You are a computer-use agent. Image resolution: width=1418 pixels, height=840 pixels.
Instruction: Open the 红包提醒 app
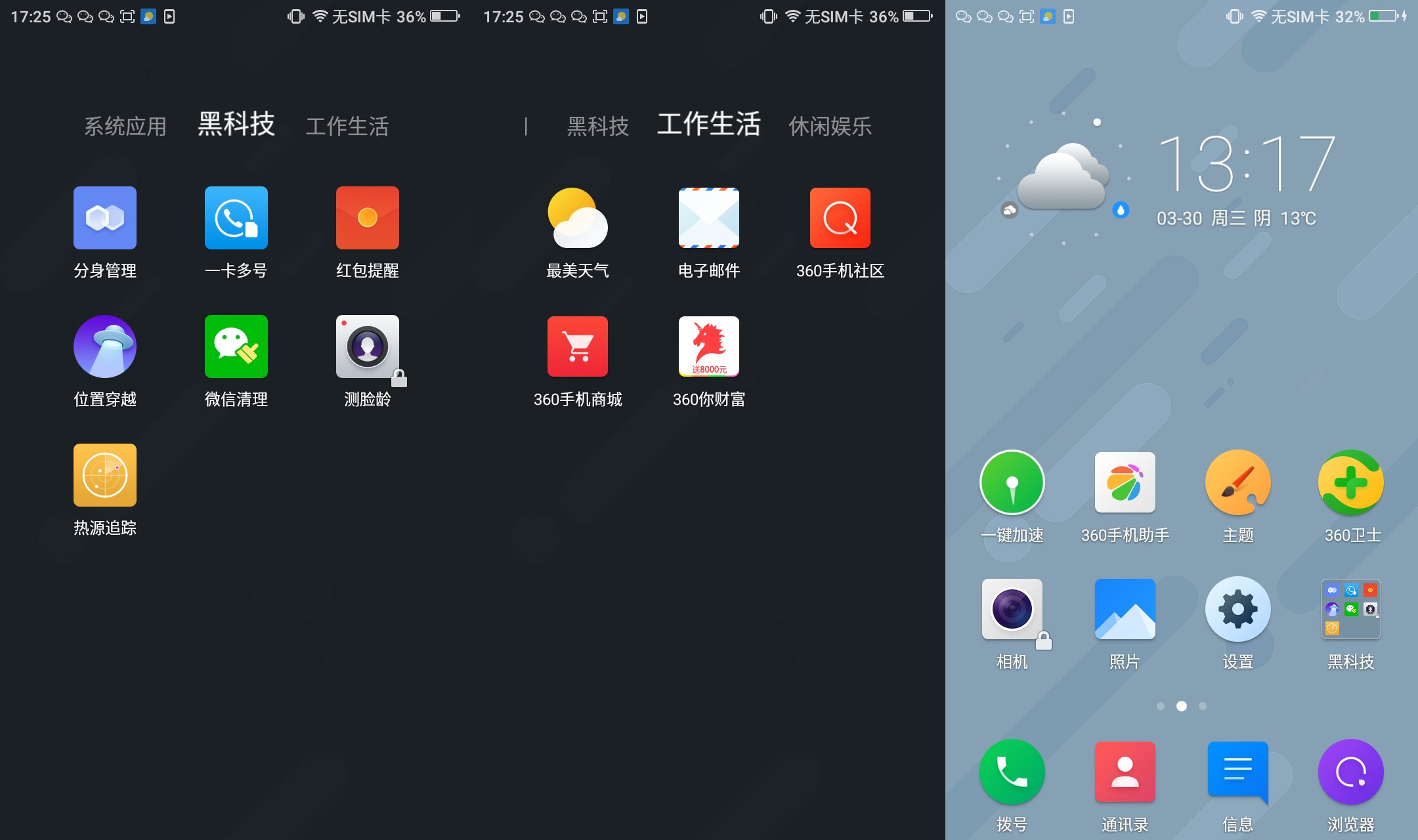[368, 218]
